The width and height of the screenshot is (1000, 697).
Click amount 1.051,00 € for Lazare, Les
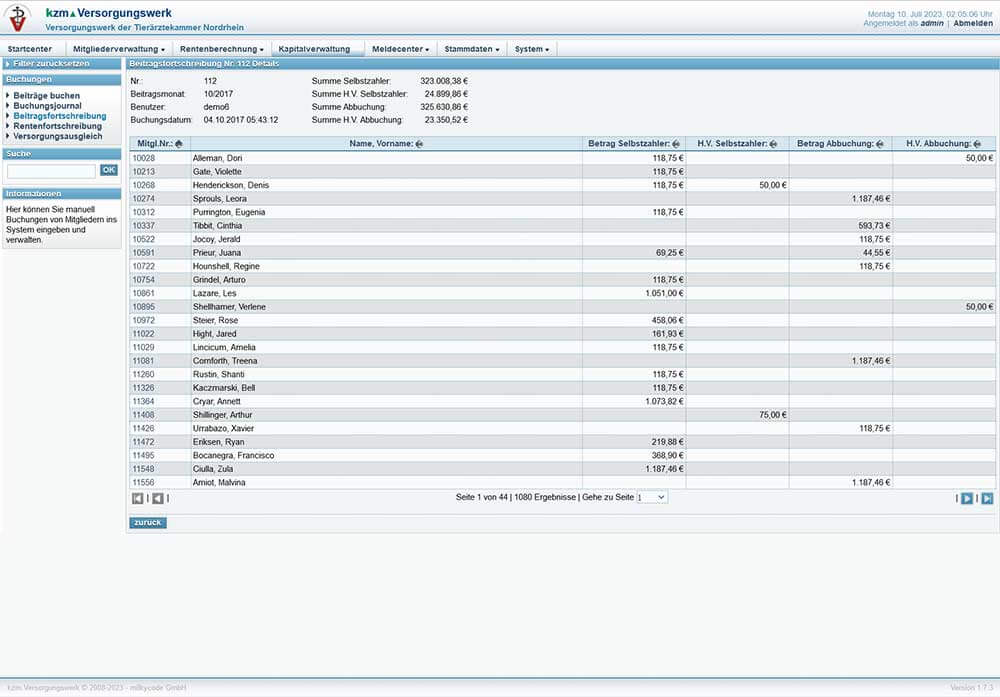click(664, 293)
